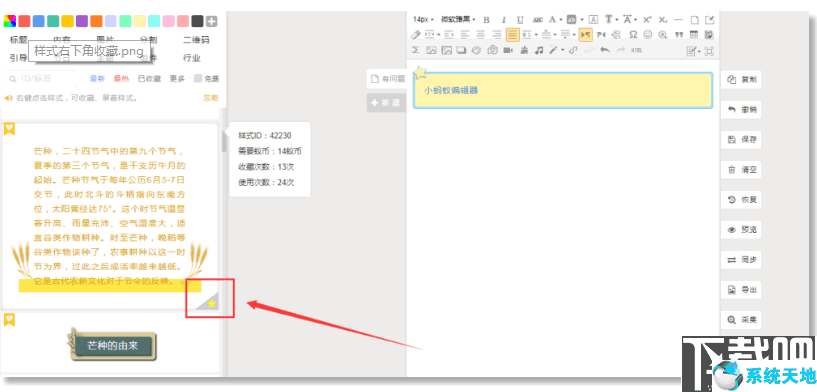Insert a formula with sigma icon

point(415,50)
